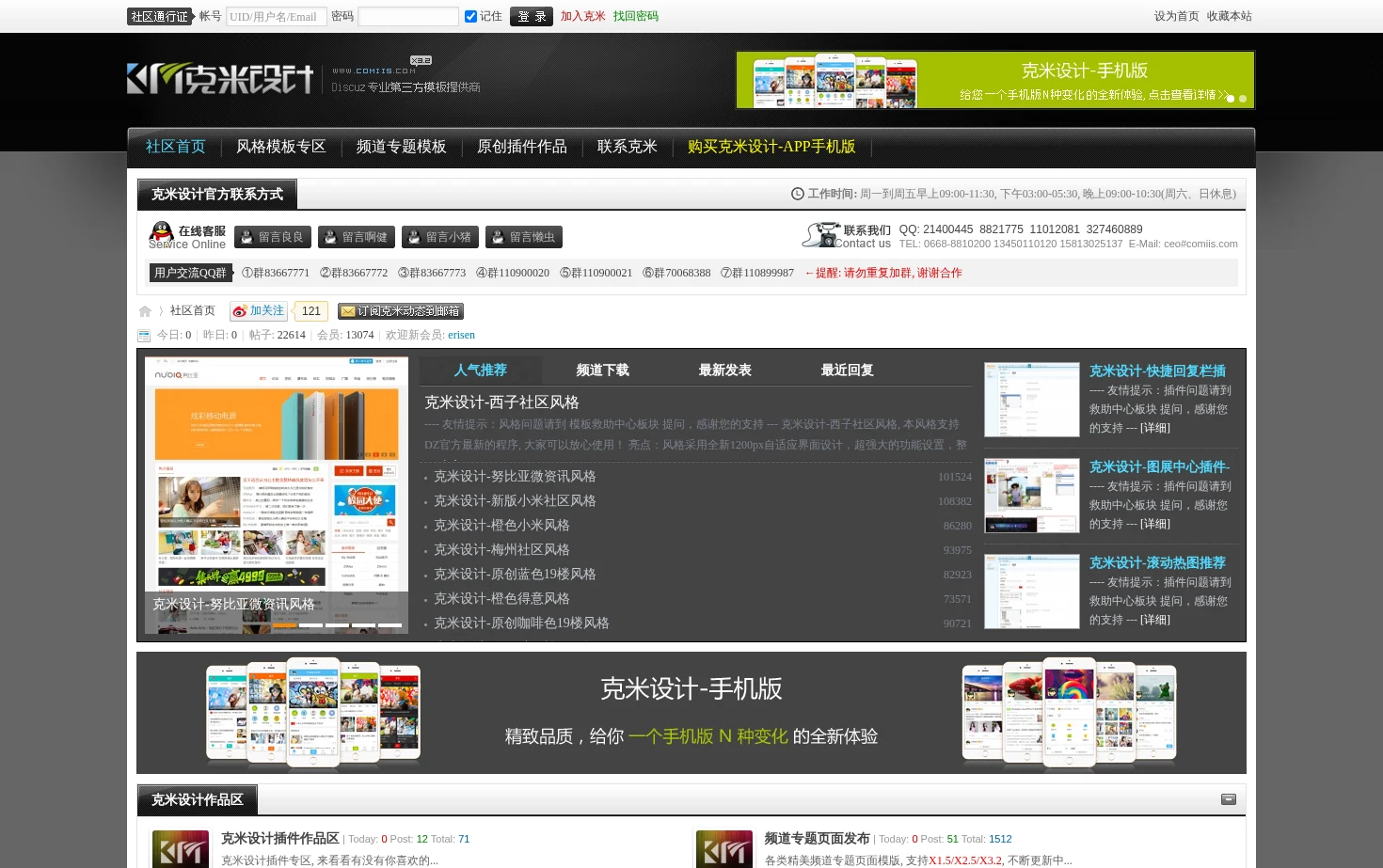
Task: Click the 密码 password input field
Action: tap(408, 17)
